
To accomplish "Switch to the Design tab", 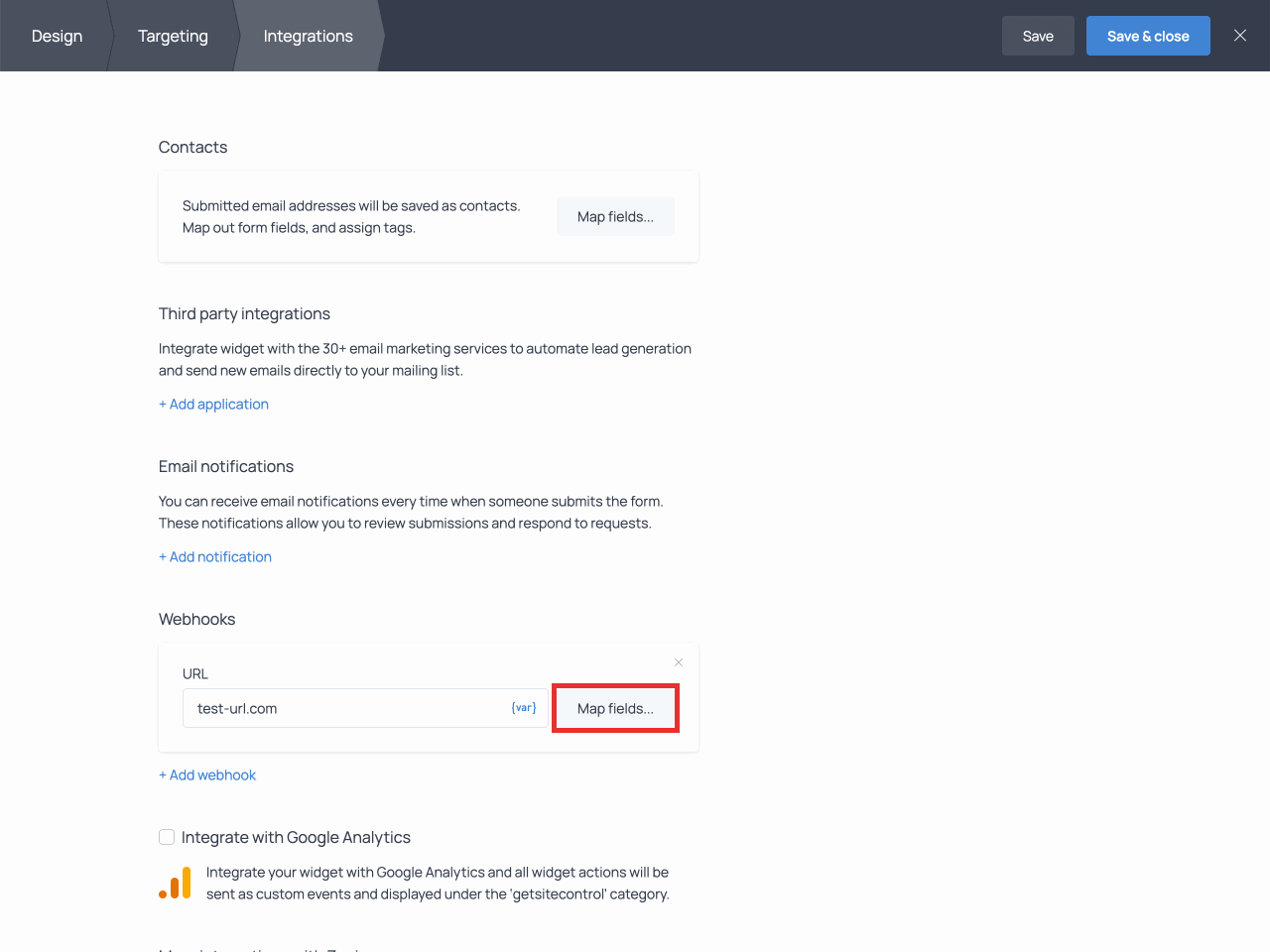I will click(x=57, y=36).
